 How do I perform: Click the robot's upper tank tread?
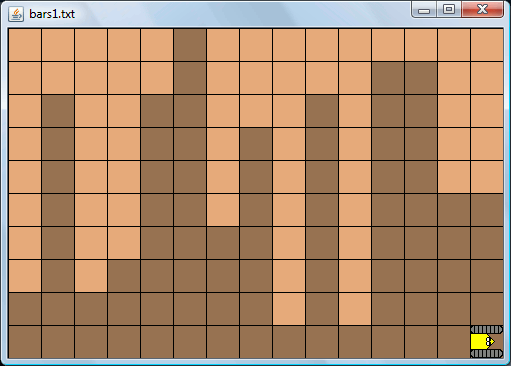[487, 330]
